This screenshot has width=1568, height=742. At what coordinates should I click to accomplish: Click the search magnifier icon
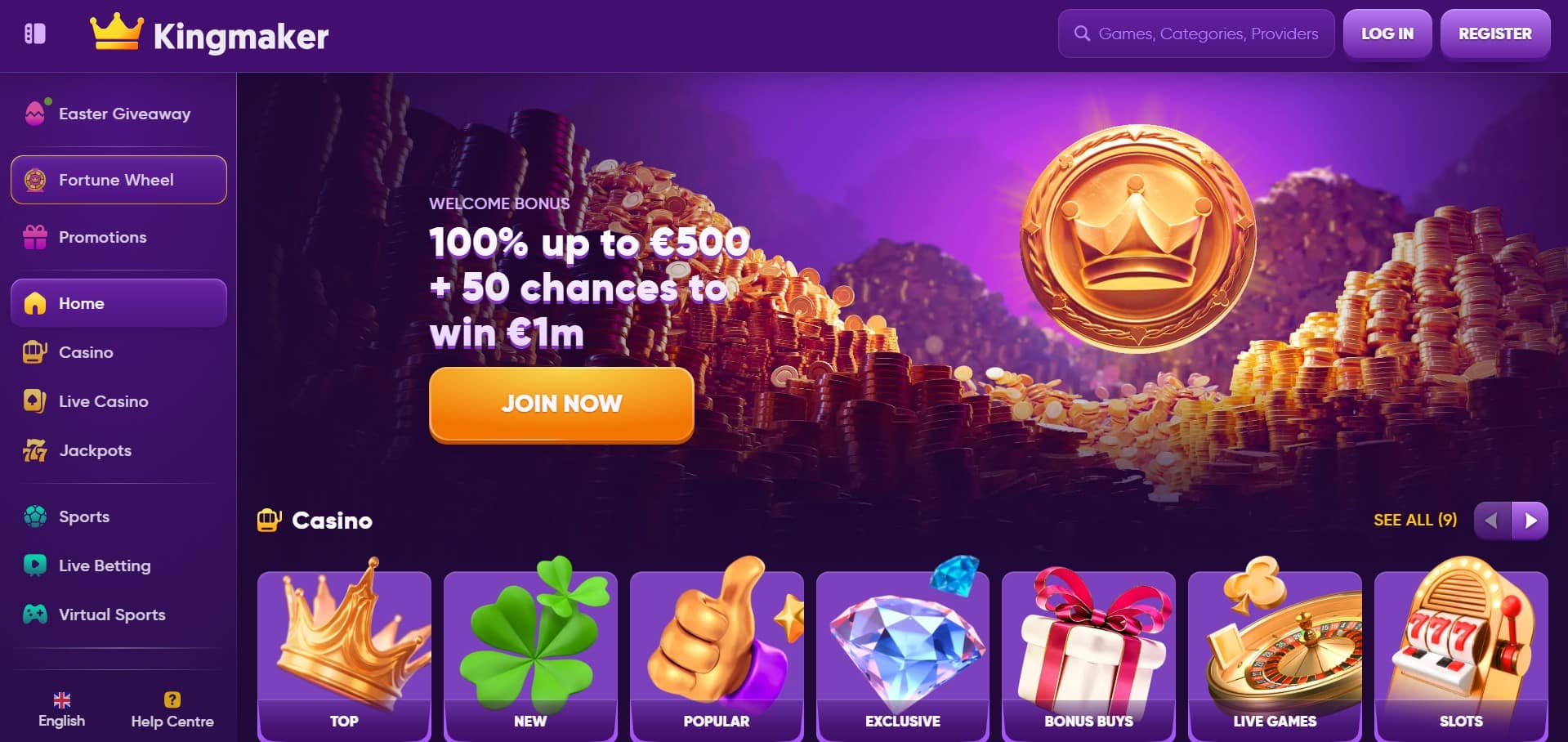click(1082, 34)
